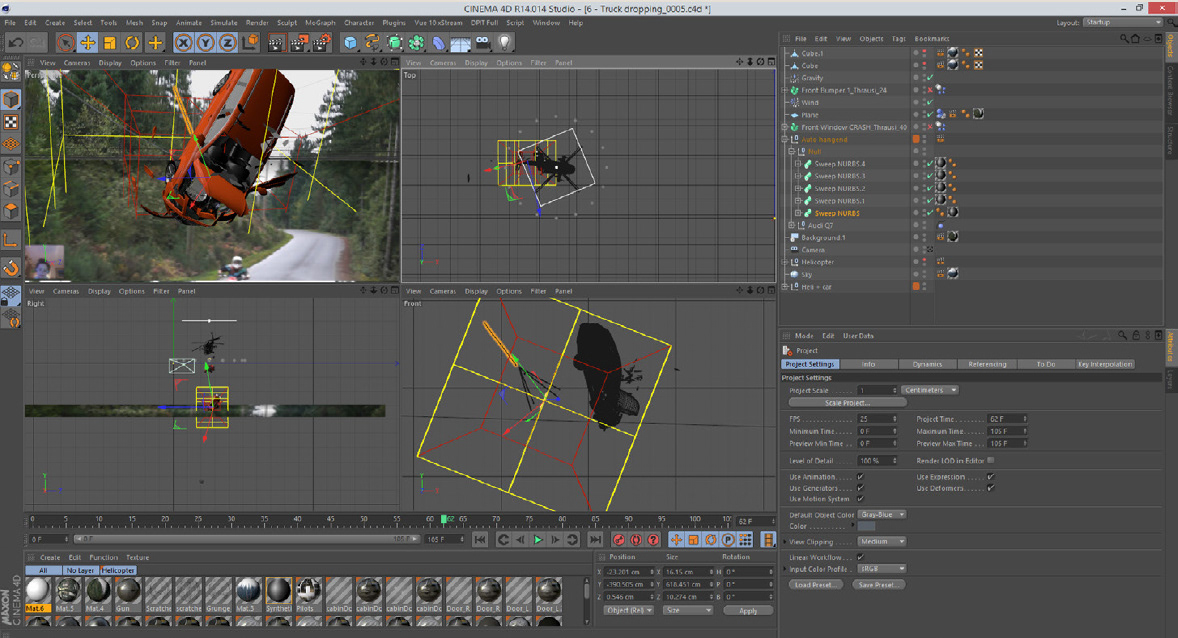The height and width of the screenshot is (638, 1178).
Task: Click the project Color swatch
Action: coord(866,526)
